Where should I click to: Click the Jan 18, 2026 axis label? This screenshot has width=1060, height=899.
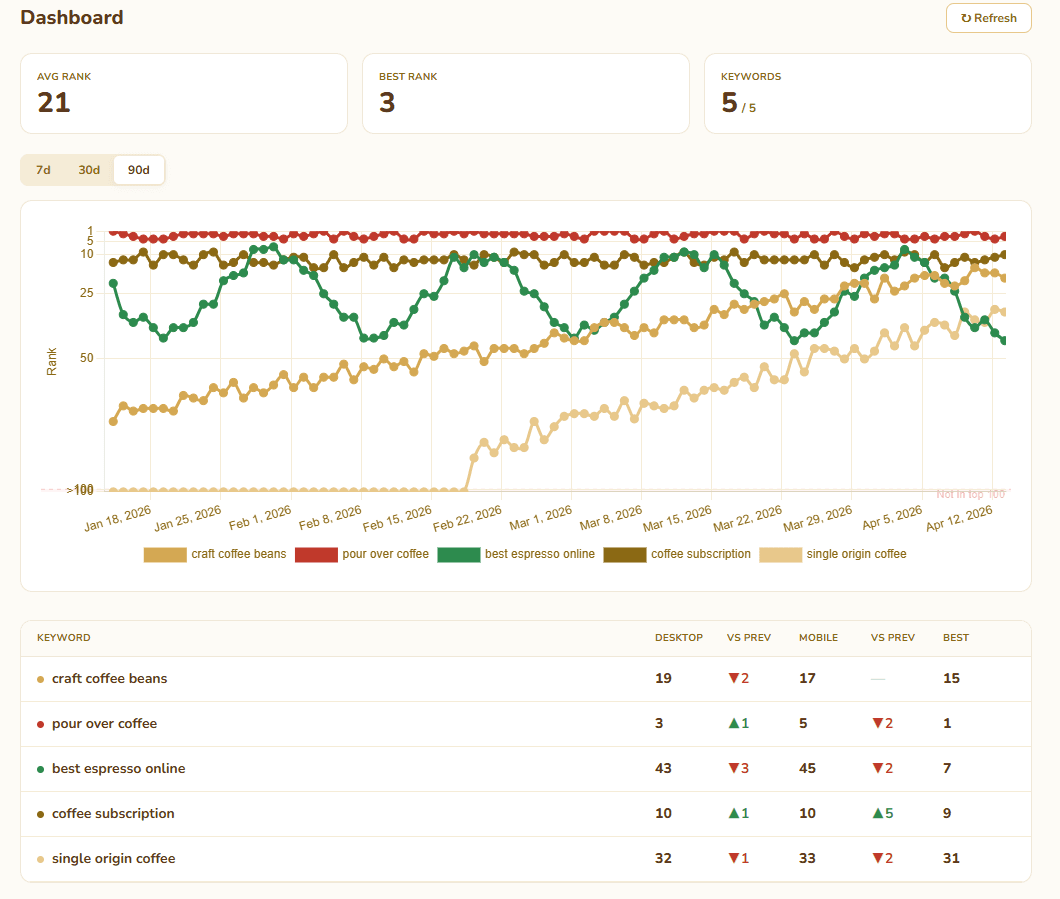click(118, 518)
